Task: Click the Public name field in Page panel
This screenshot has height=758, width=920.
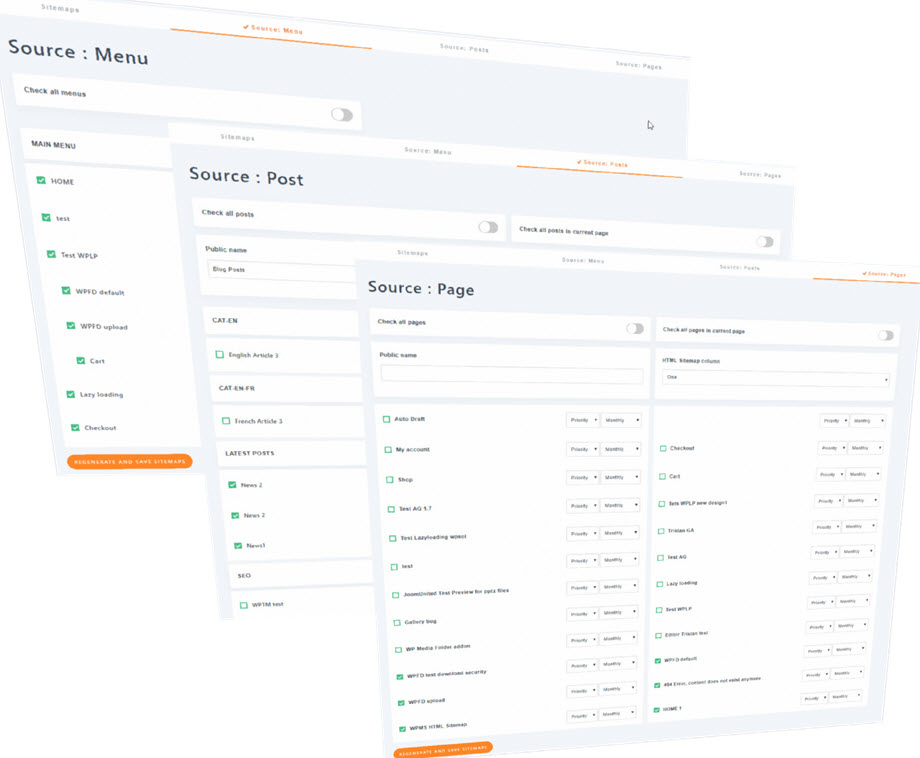Action: [511, 375]
